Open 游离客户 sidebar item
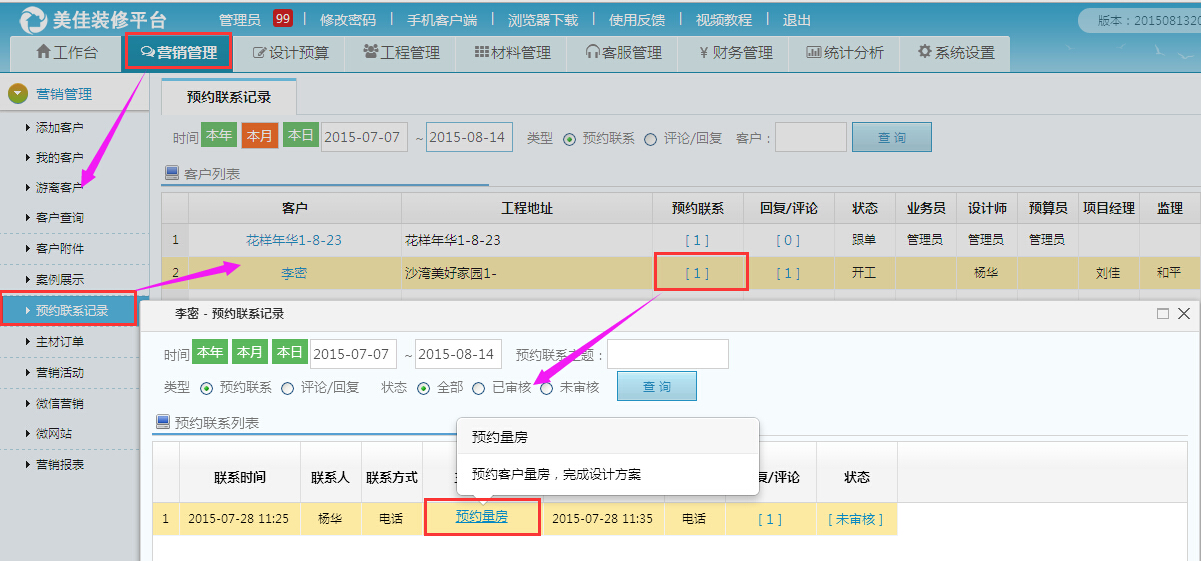 (59, 187)
